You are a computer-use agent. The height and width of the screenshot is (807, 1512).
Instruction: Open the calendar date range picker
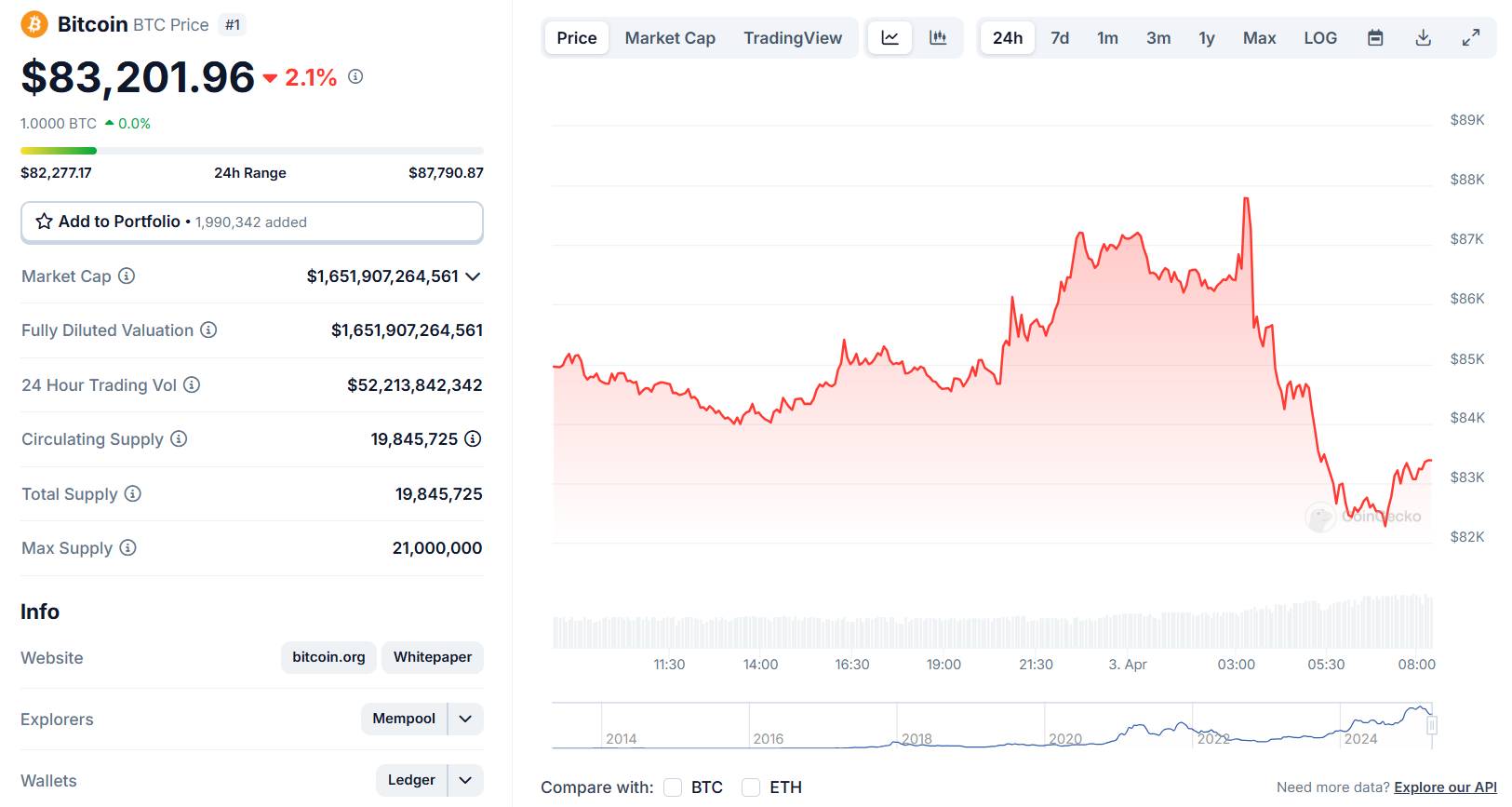coord(1375,38)
